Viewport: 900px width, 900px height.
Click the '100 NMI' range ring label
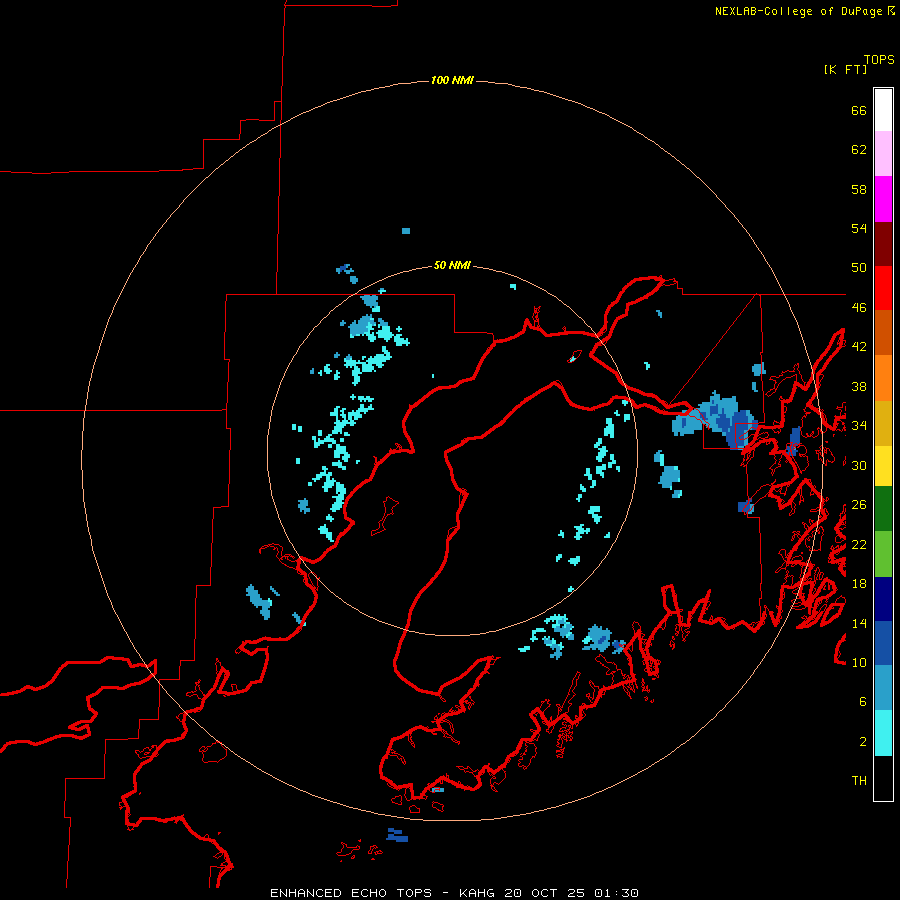coord(452,80)
